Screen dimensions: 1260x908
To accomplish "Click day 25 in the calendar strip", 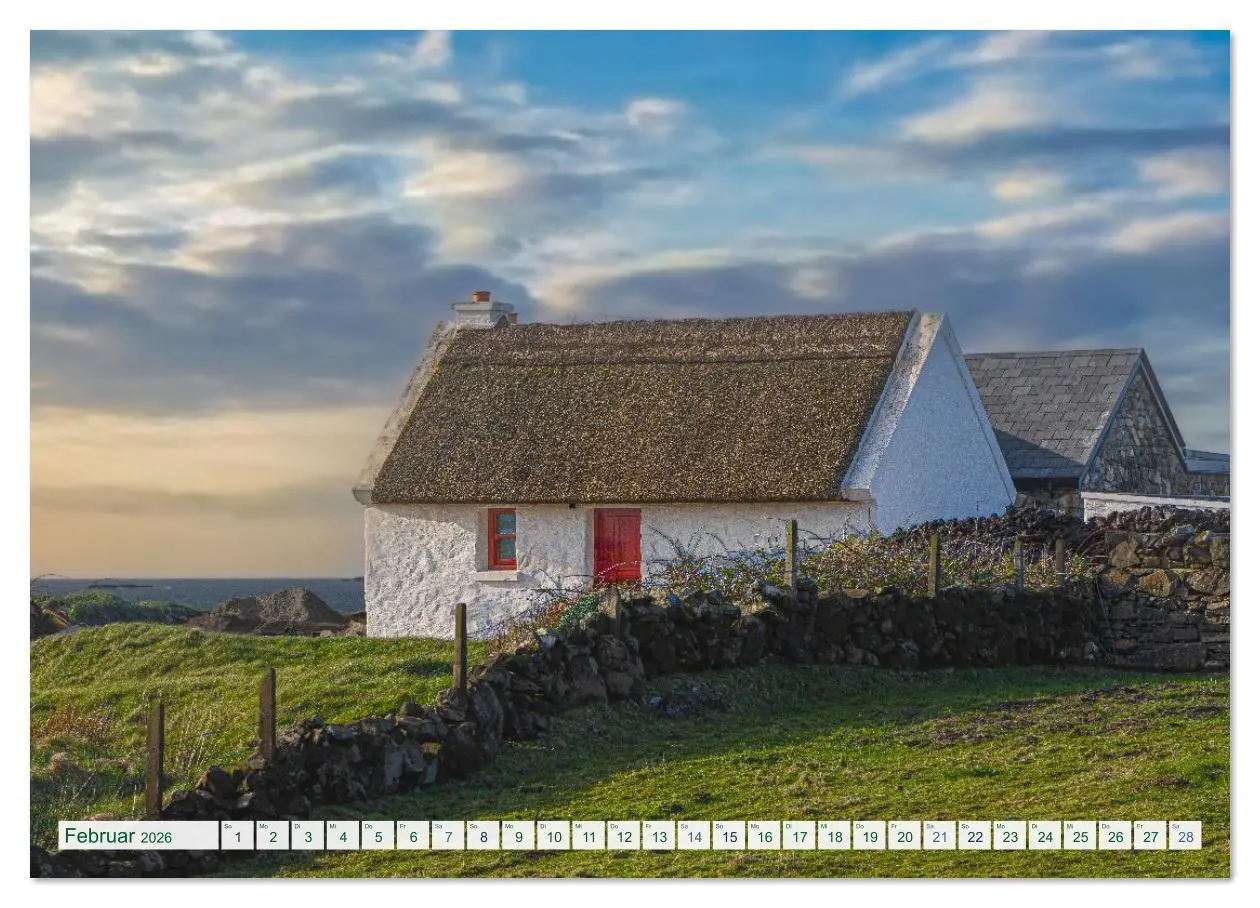I will pos(1079,836).
